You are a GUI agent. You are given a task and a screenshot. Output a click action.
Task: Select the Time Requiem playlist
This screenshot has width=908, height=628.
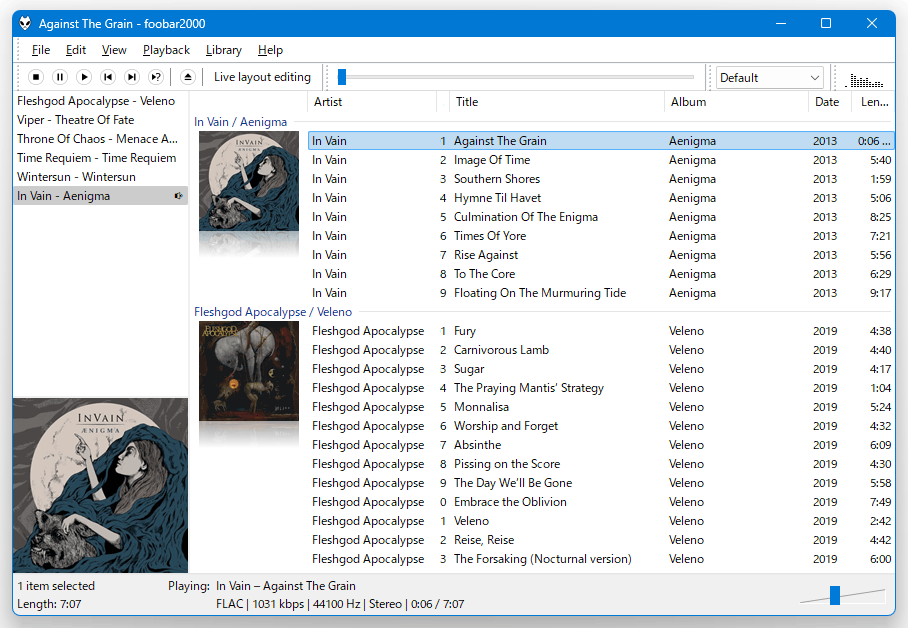click(101, 158)
